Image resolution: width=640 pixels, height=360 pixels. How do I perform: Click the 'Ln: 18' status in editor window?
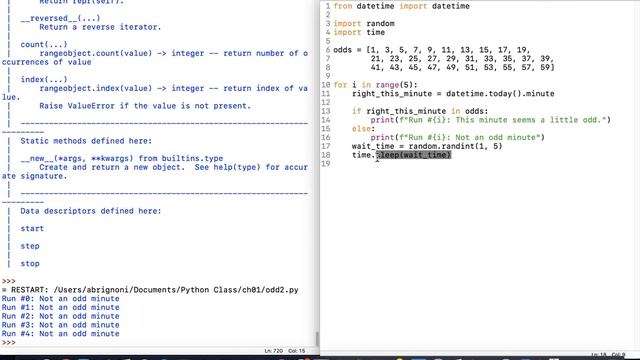pyautogui.click(x=599, y=354)
